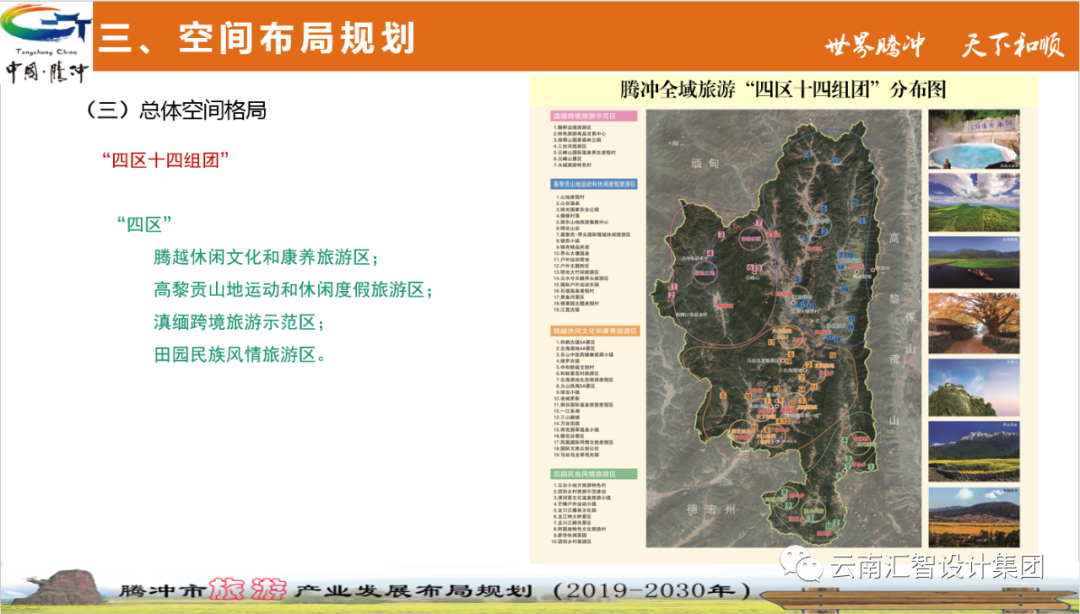The image size is (1080, 614).
Task: Click the red text “四区十四组团”
Action: coord(165,161)
